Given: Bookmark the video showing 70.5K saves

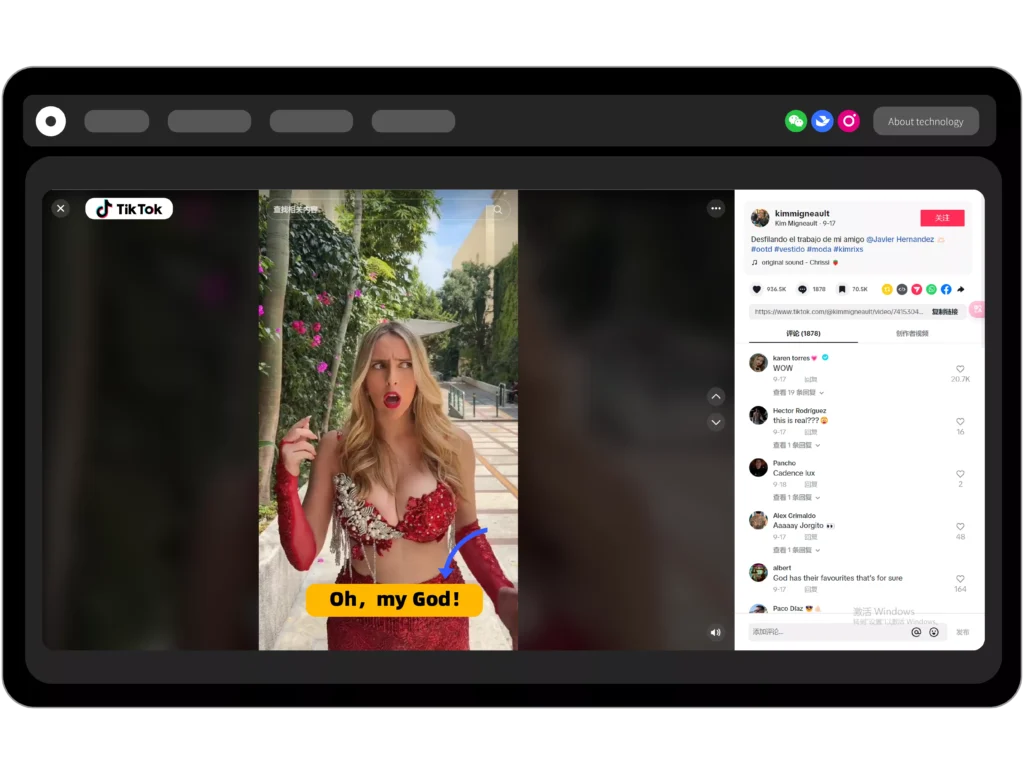Looking at the screenshot, I should (x=842, y=289).
